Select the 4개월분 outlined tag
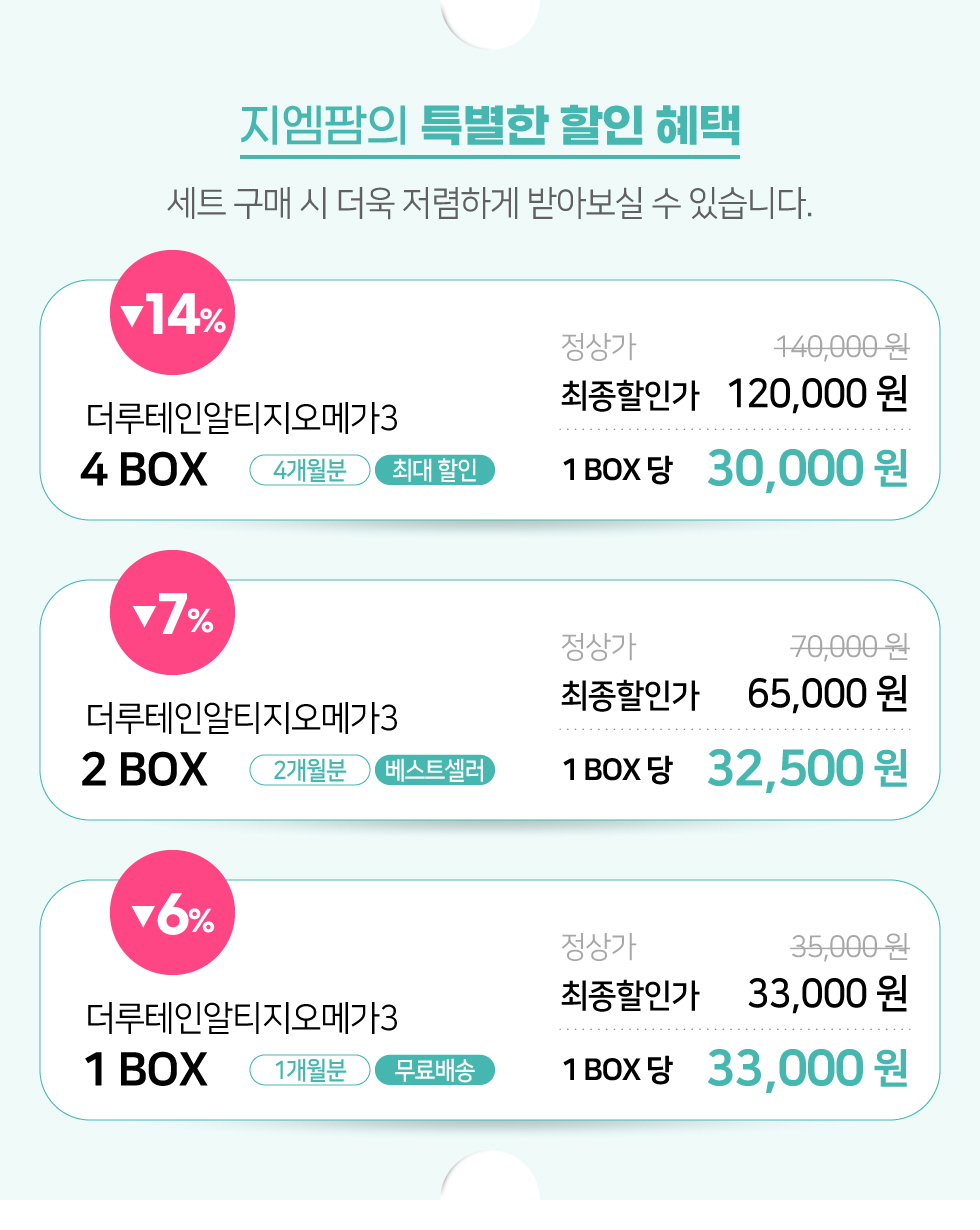Viewport: 980px width, 1230px height. pos(310,470)
